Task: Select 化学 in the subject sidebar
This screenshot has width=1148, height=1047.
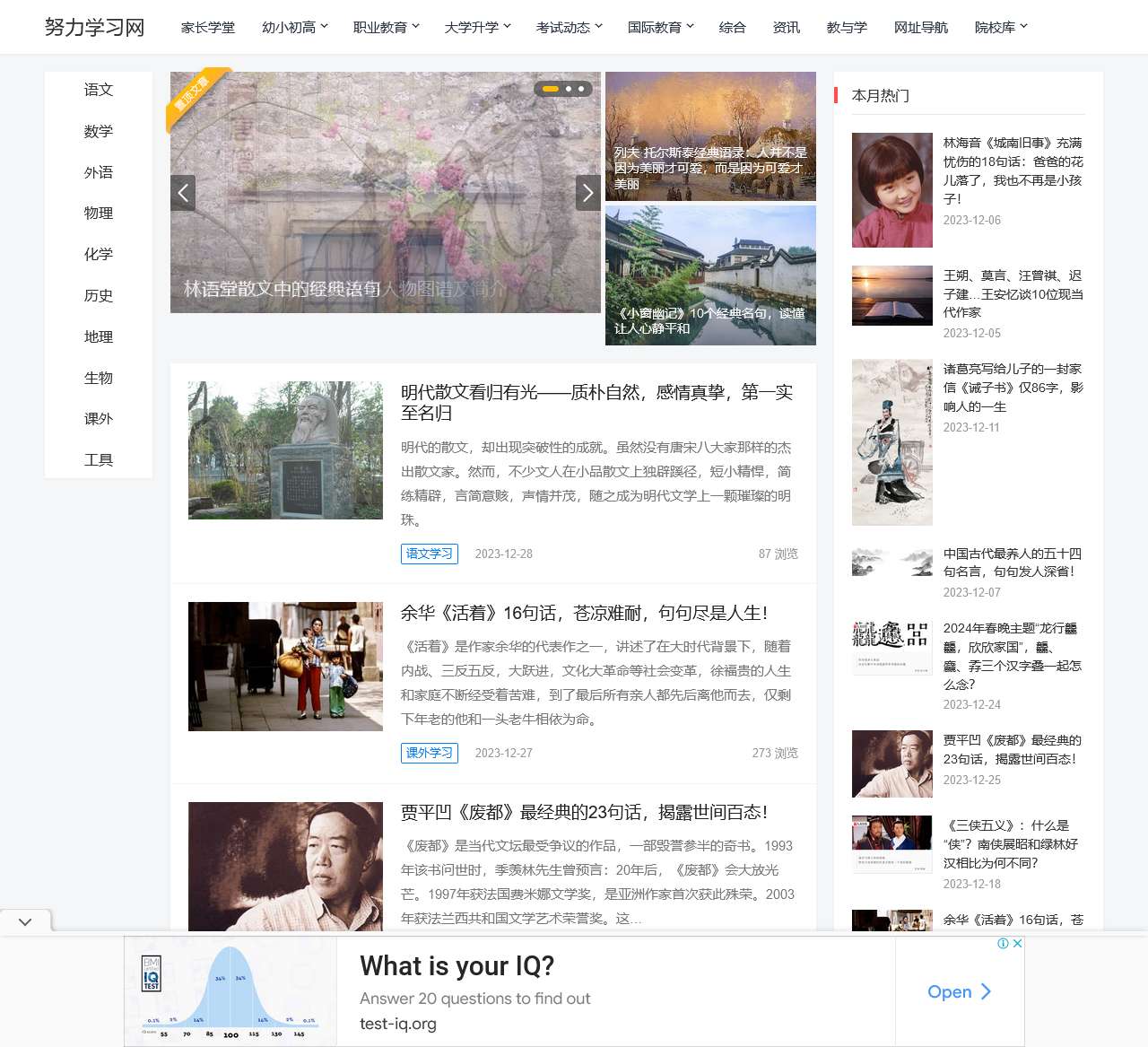Action: tap(99, 255)
